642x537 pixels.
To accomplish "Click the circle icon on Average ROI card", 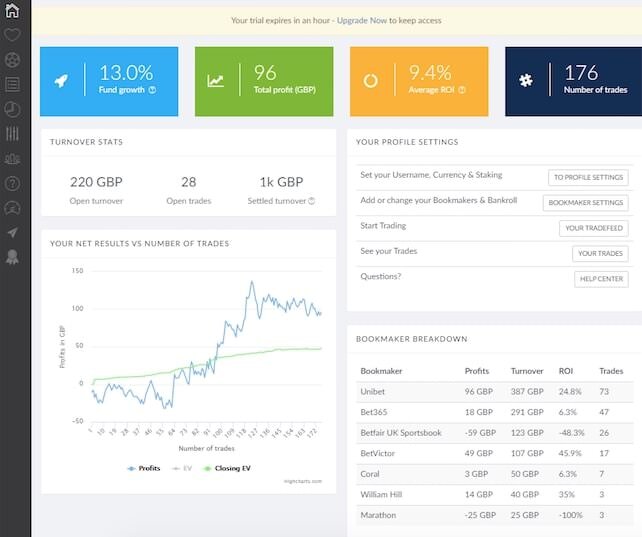I will (x=370, y=81).
